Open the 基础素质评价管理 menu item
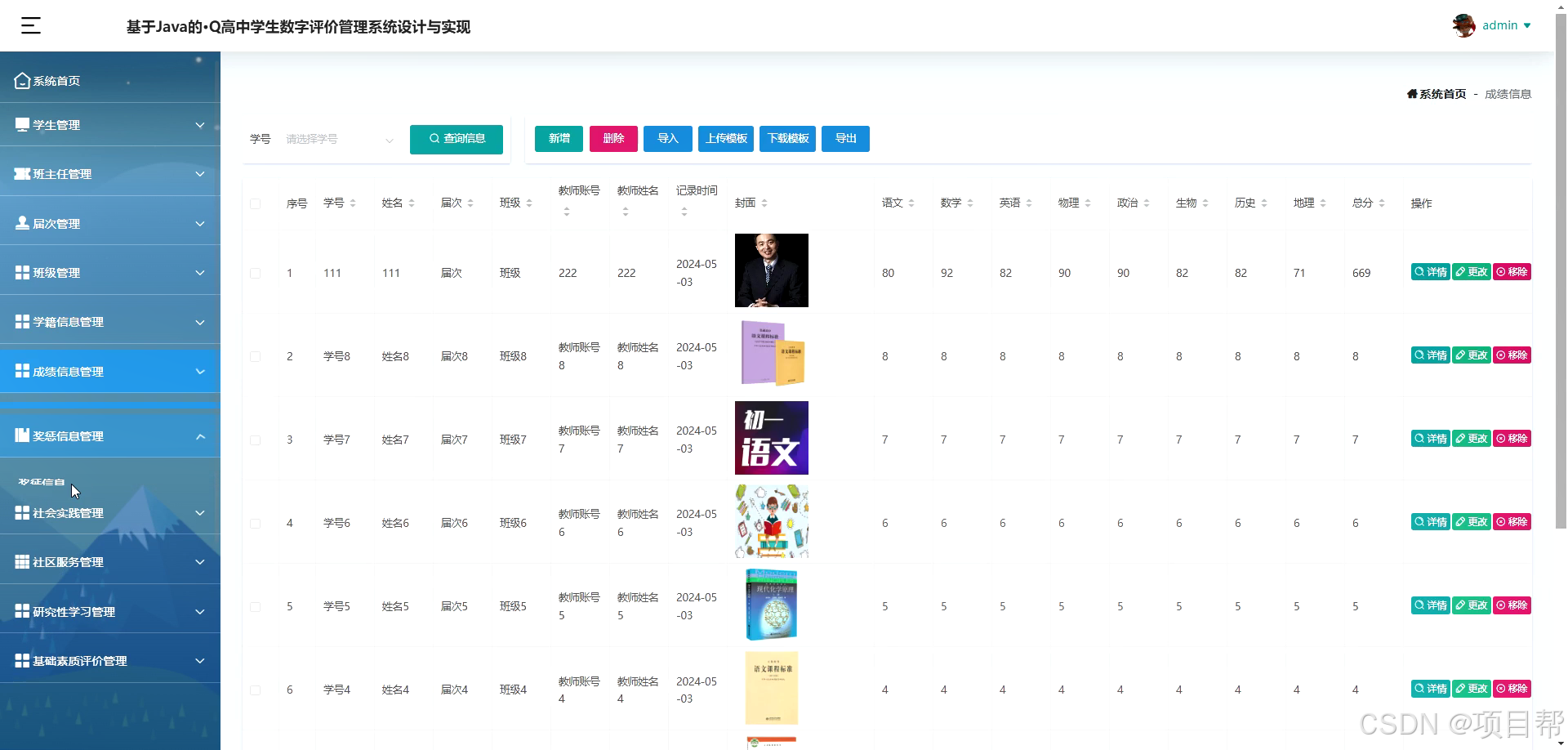The width and height of the screenshot is (1568, 750). tap(110, 661)
